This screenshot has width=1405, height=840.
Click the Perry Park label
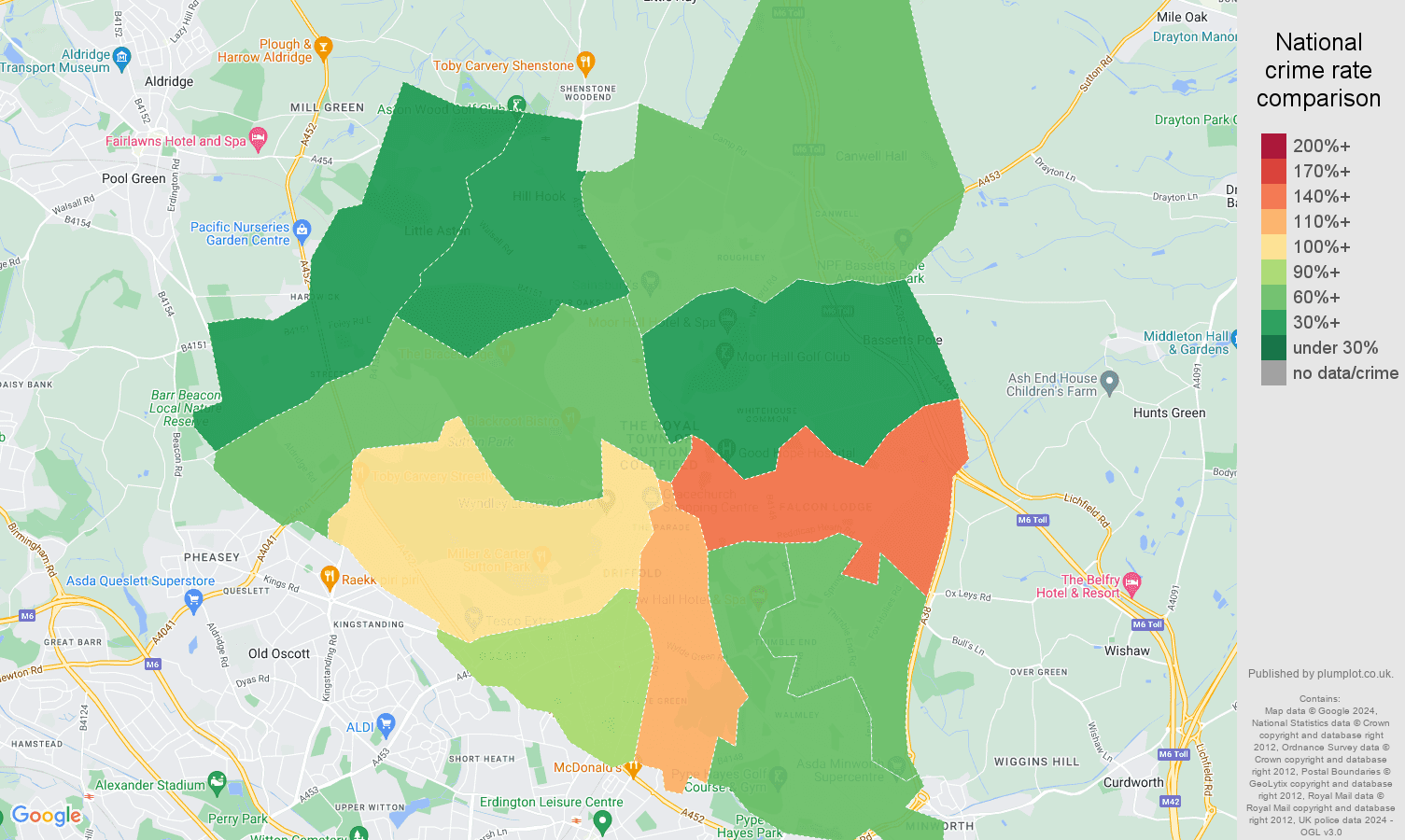(237, 819)
